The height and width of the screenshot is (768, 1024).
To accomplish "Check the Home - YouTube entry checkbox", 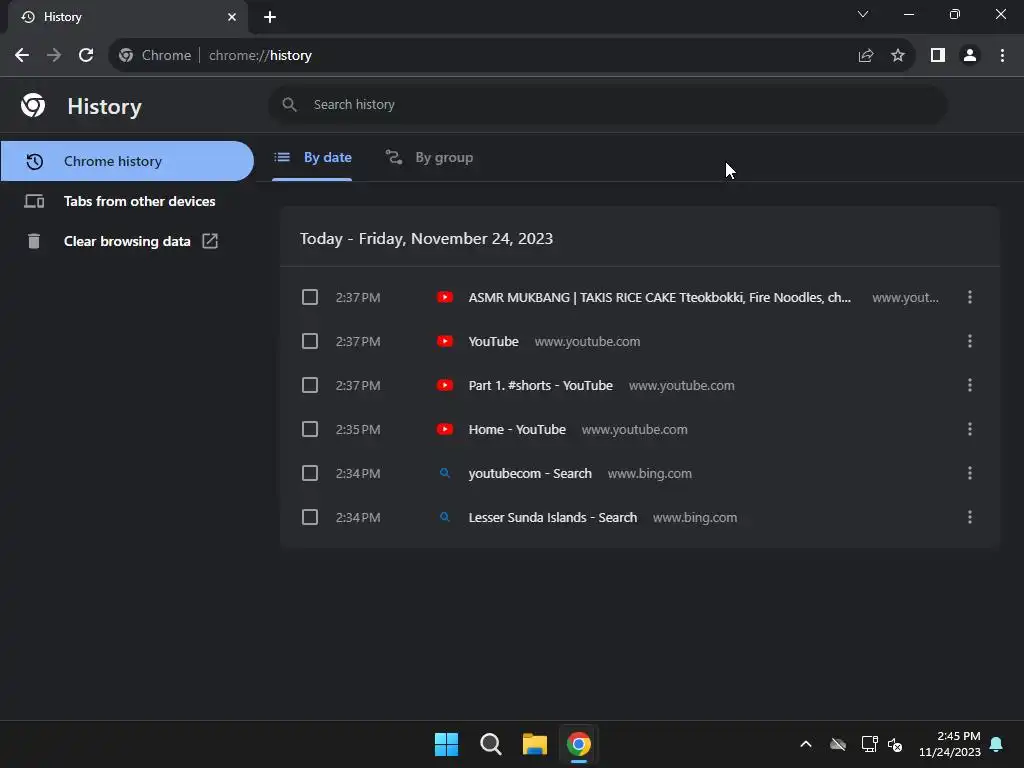I will [x=310, y=430].
